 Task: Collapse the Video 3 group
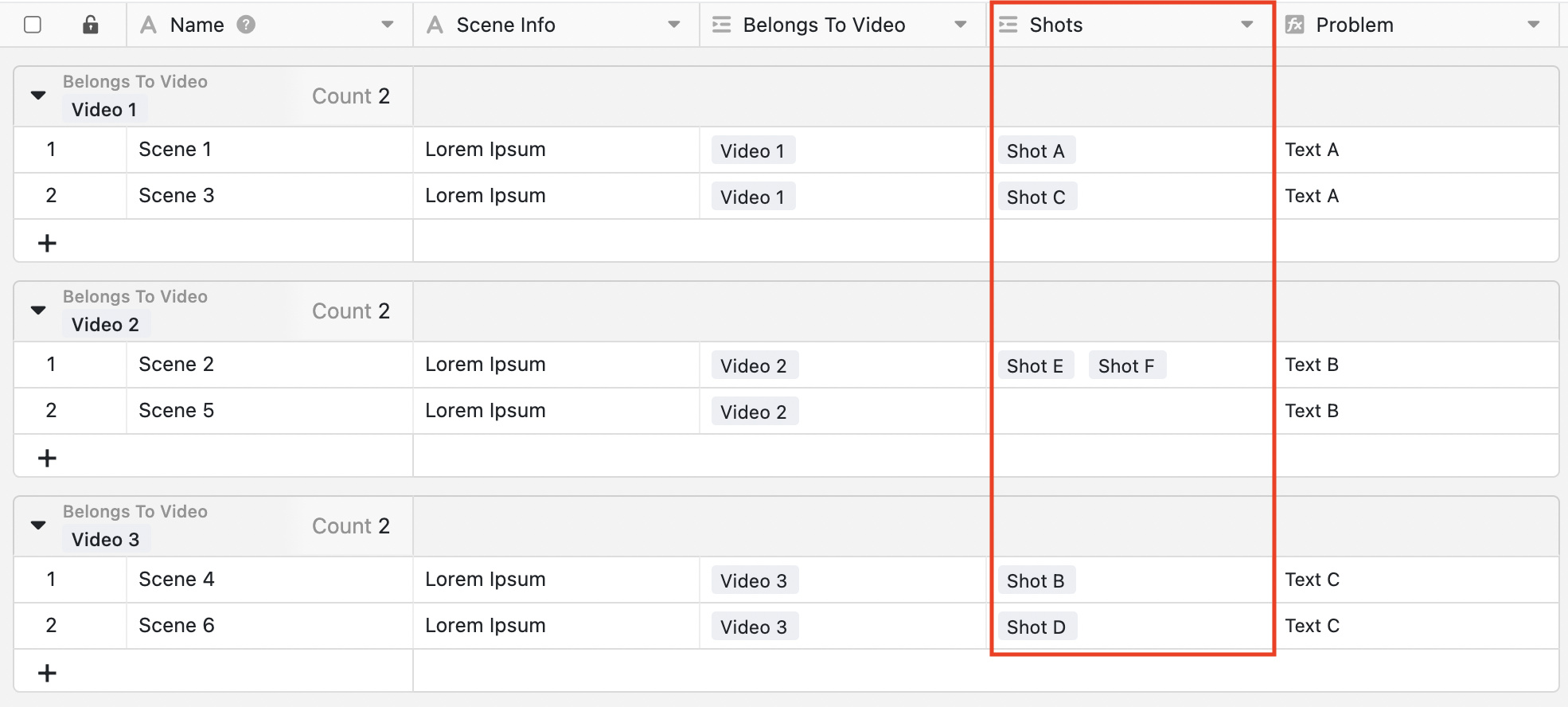click(38, 525)
